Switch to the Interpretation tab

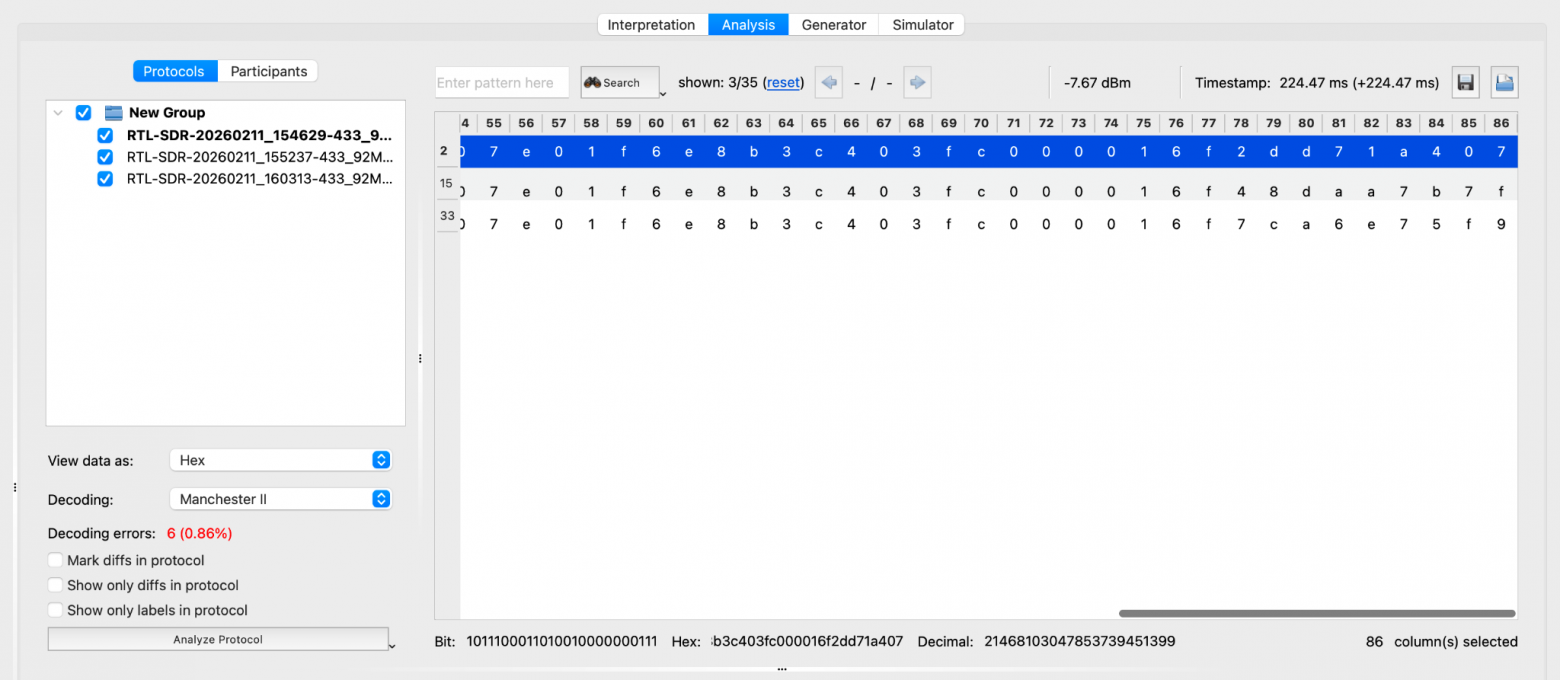pos(651,25)
